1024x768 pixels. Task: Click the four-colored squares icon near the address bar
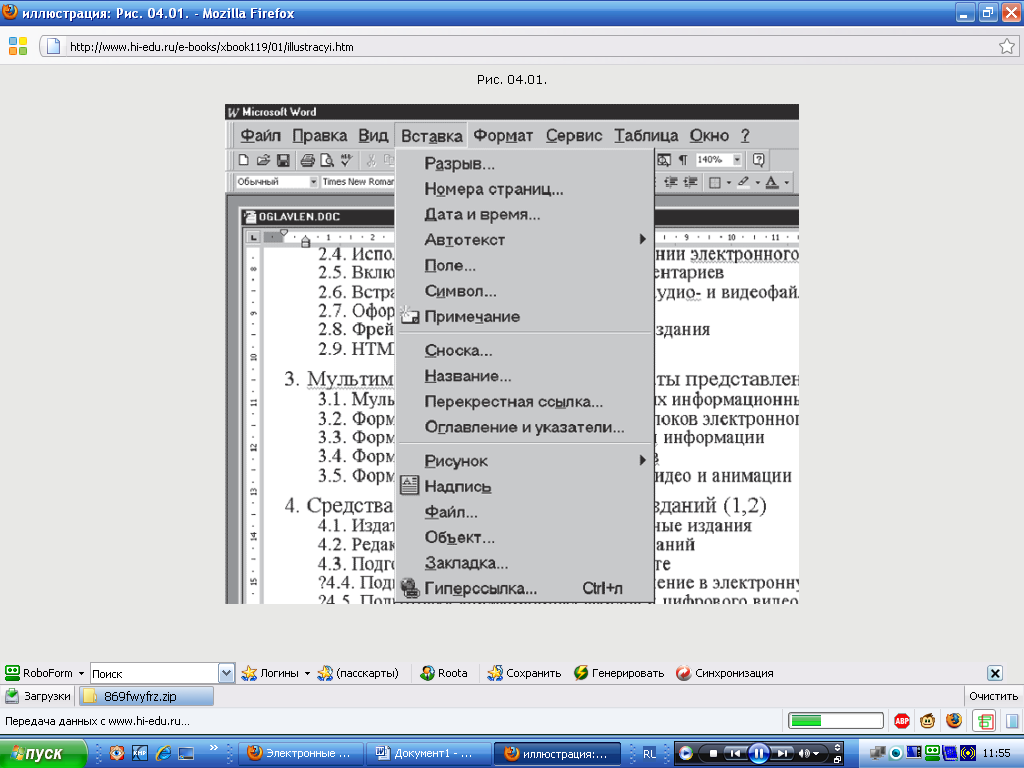(x=18, y=46)
